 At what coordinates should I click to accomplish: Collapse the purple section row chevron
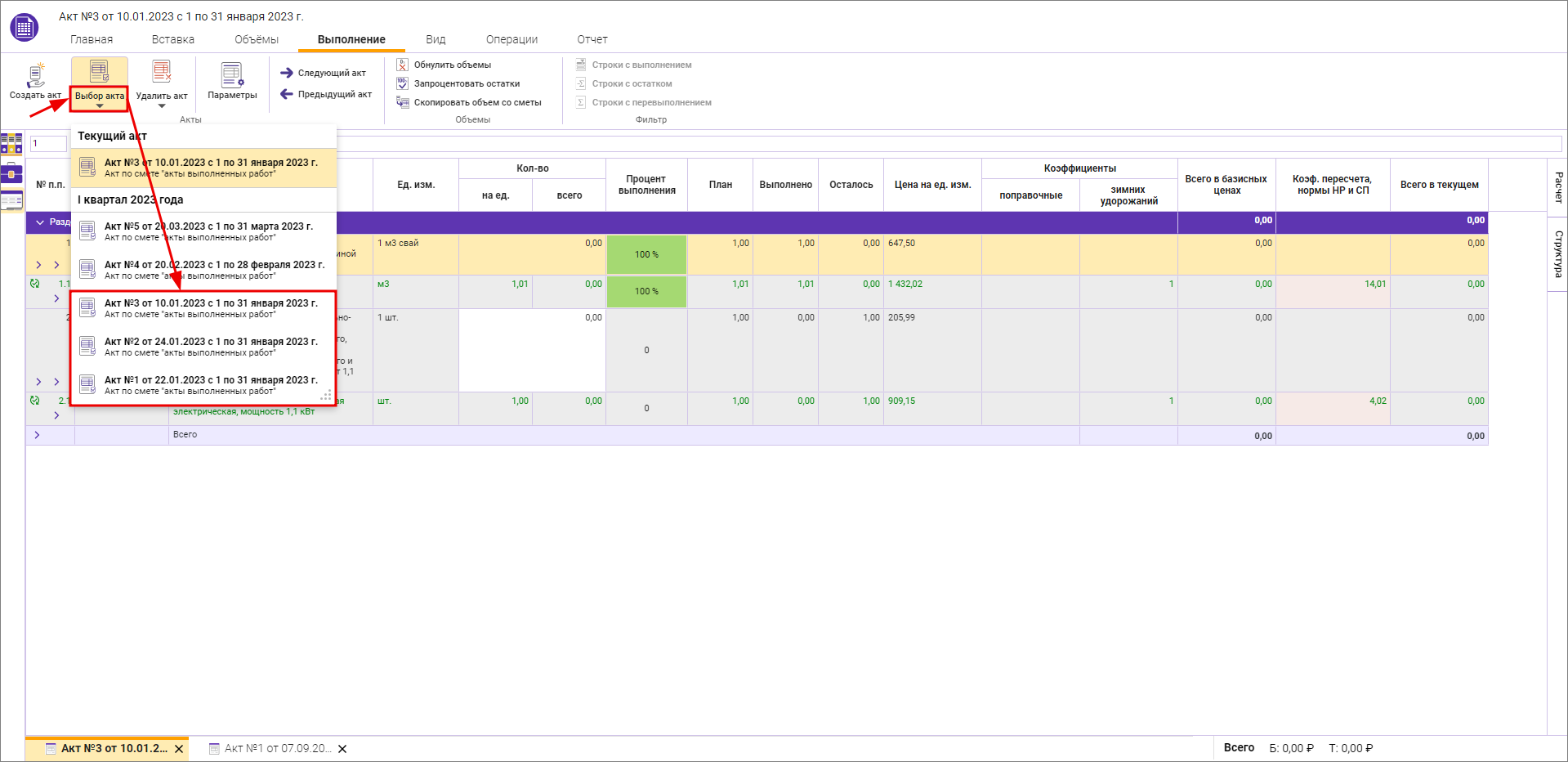(x=40, y=222)
